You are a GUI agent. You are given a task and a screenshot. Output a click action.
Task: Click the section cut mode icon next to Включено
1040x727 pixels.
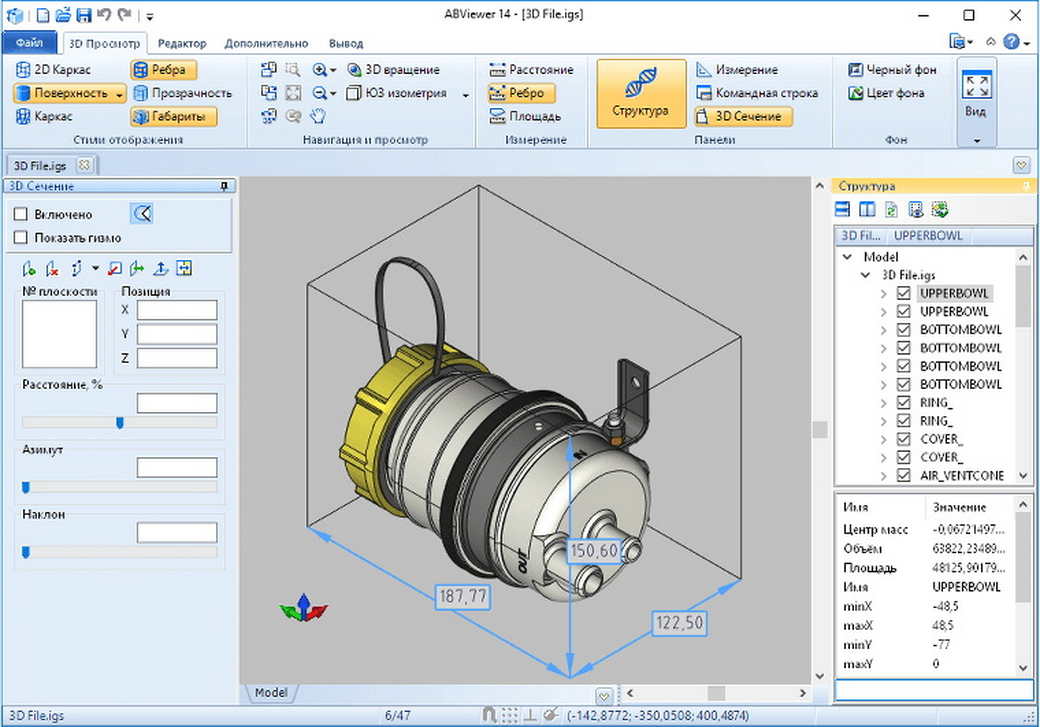tap(142, 214)
